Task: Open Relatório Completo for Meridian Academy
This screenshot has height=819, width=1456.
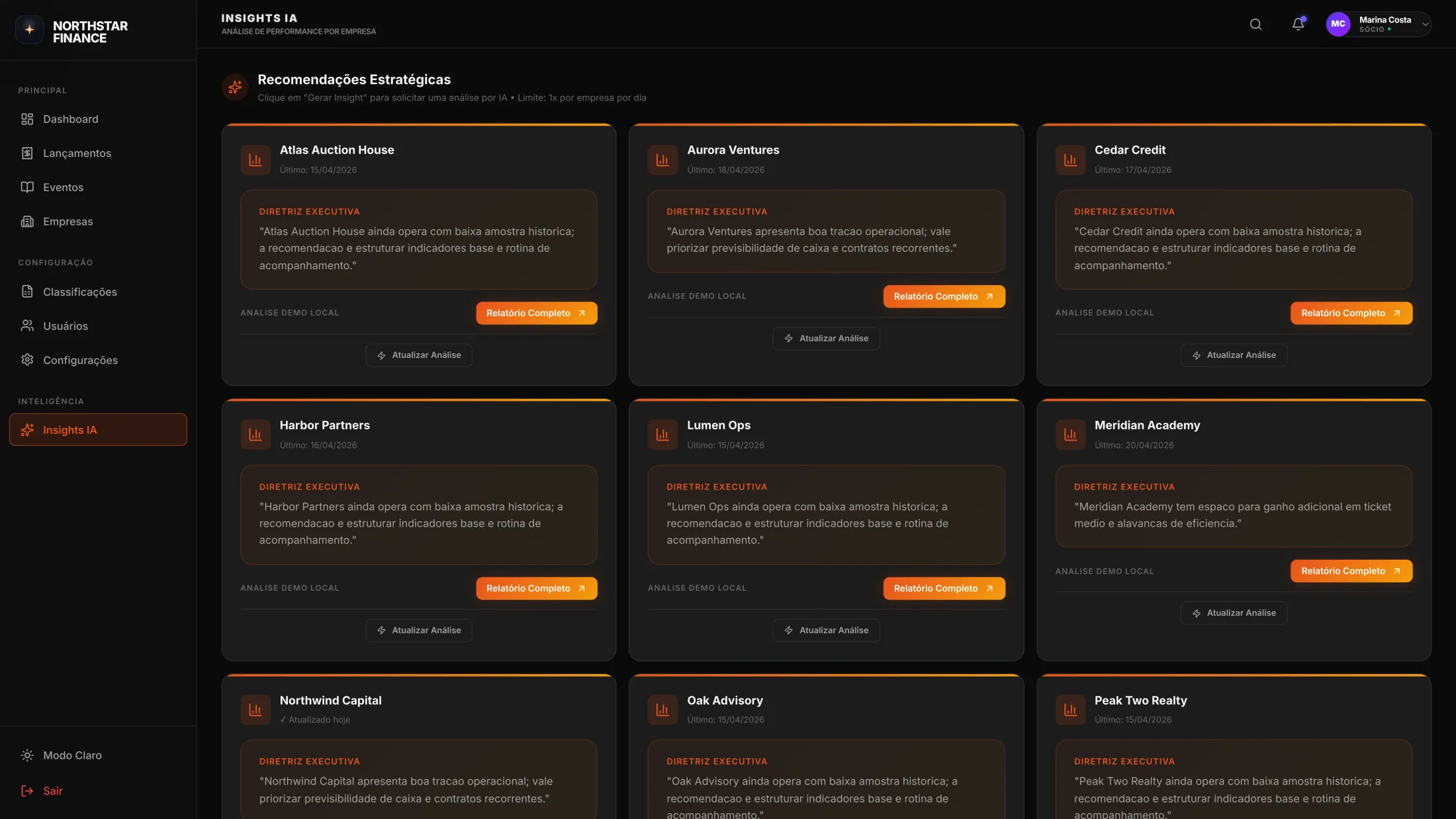Action: click(x=1351, y=570)
